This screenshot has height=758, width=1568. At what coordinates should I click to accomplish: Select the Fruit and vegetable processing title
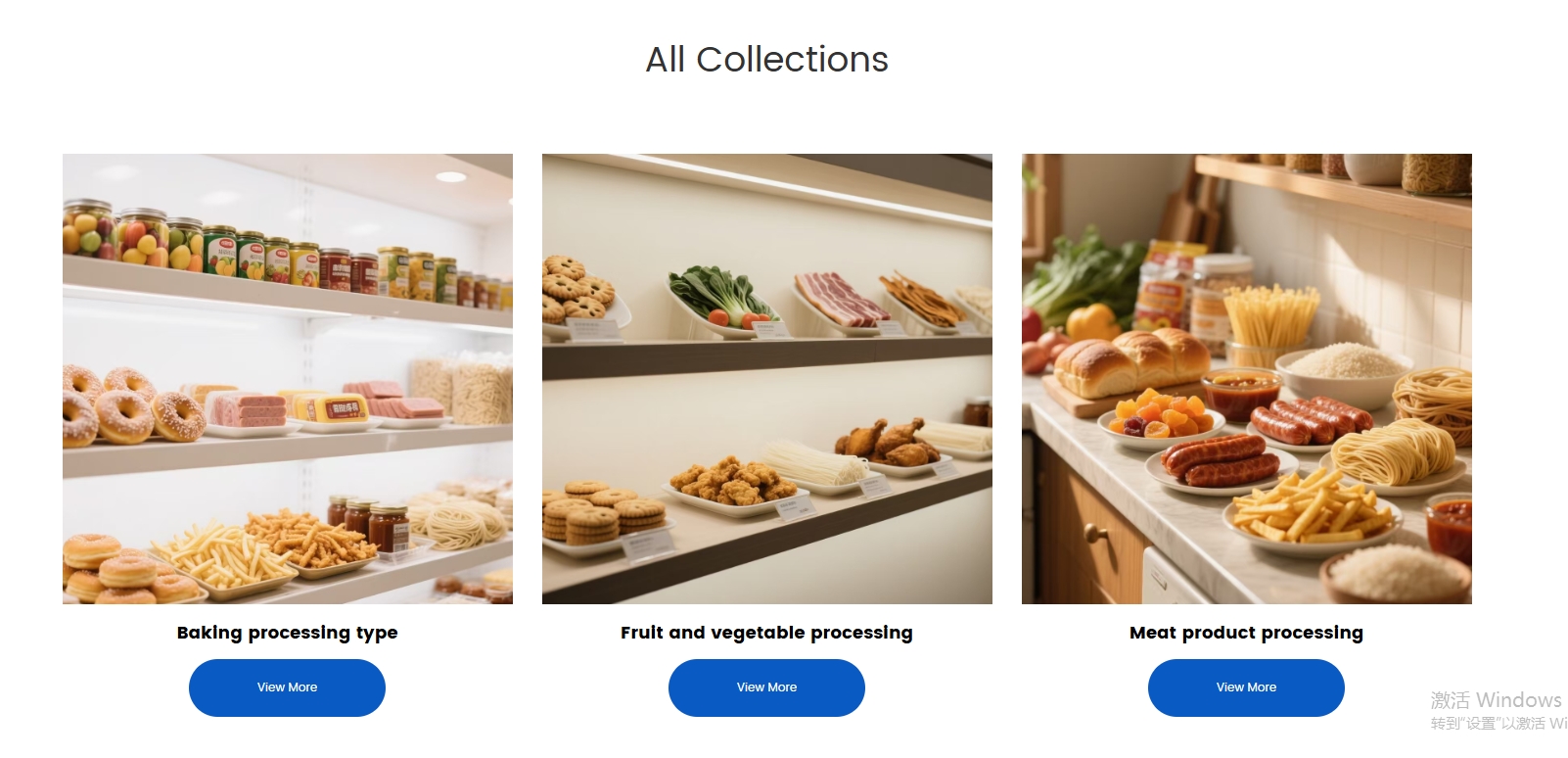[766, 633]
